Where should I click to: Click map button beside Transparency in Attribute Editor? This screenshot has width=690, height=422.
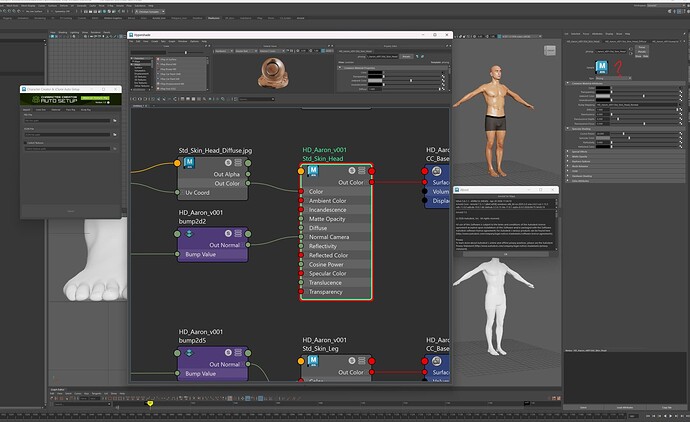[x=681, y=92]
